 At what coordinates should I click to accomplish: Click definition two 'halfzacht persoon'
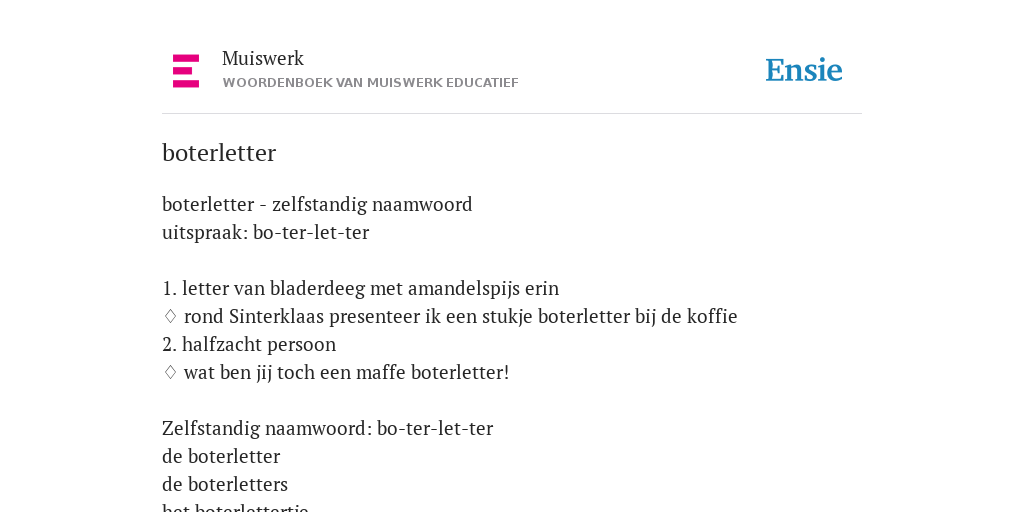249,345
